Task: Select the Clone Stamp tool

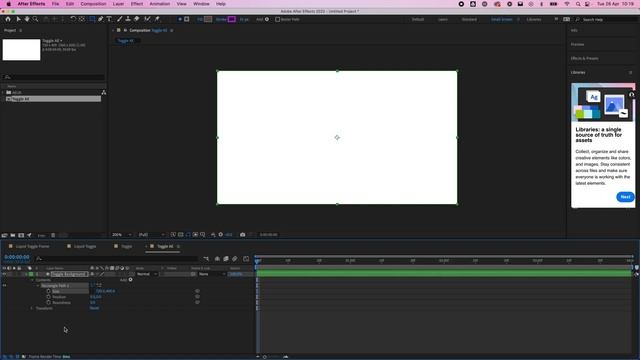Action: (128, 19)
